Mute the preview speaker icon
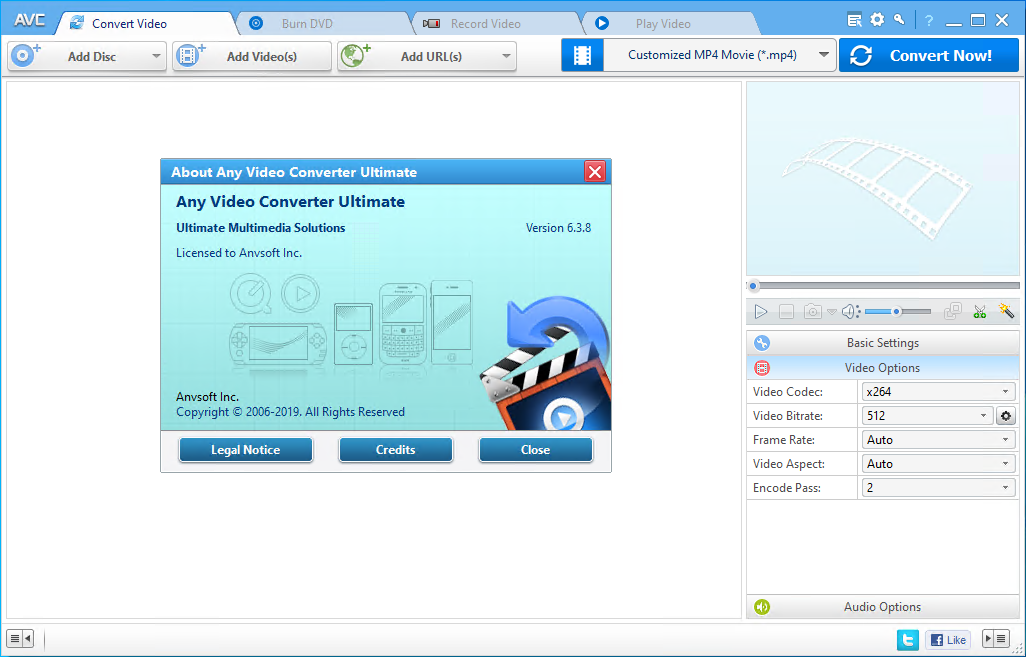Image resolution: width=1026 pixels, height=657 pixels. [851, 311]
